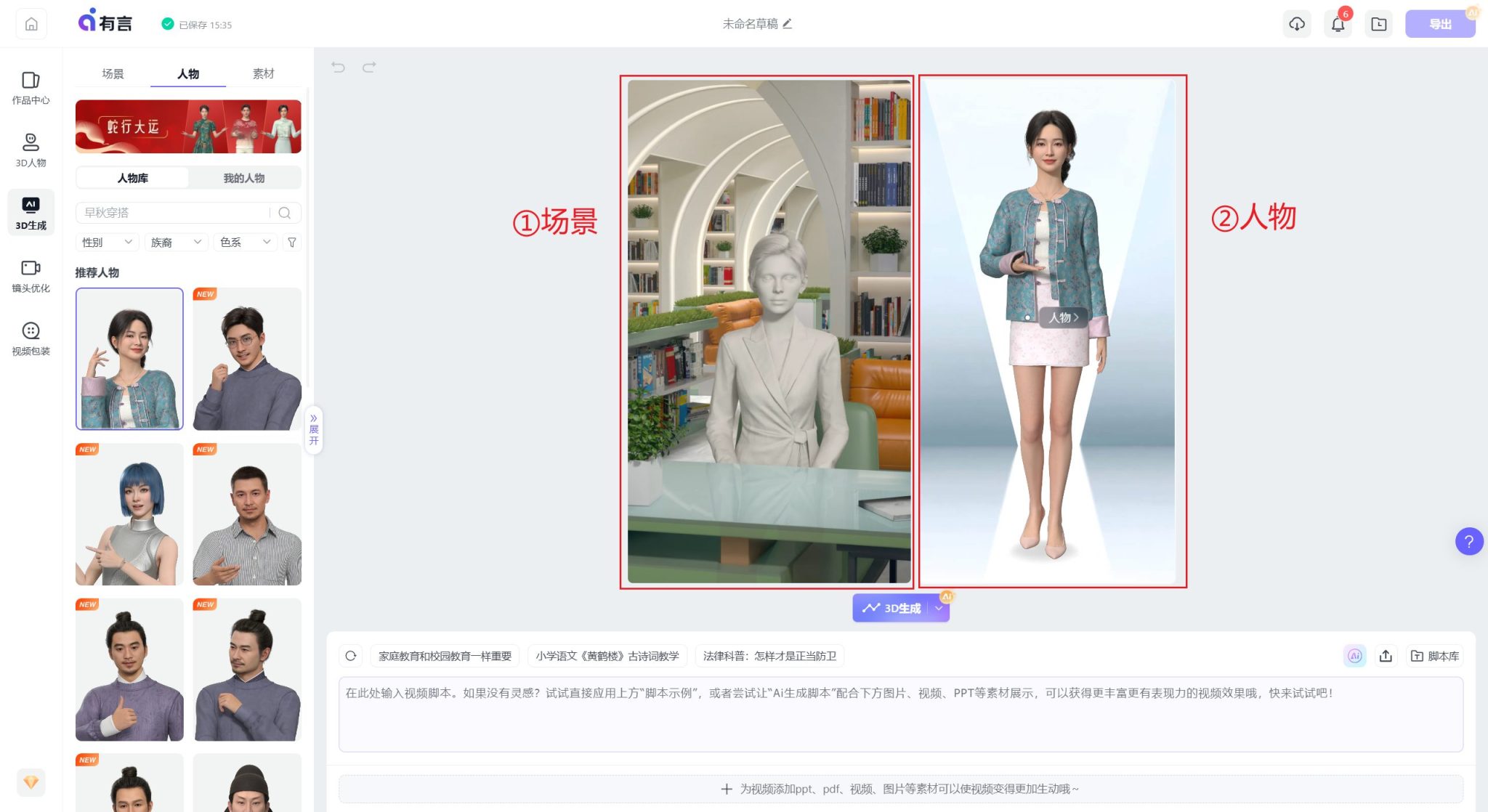Click the diamond VIP icon
Screen dimensions: 1488x812
[x=31, y=782]
